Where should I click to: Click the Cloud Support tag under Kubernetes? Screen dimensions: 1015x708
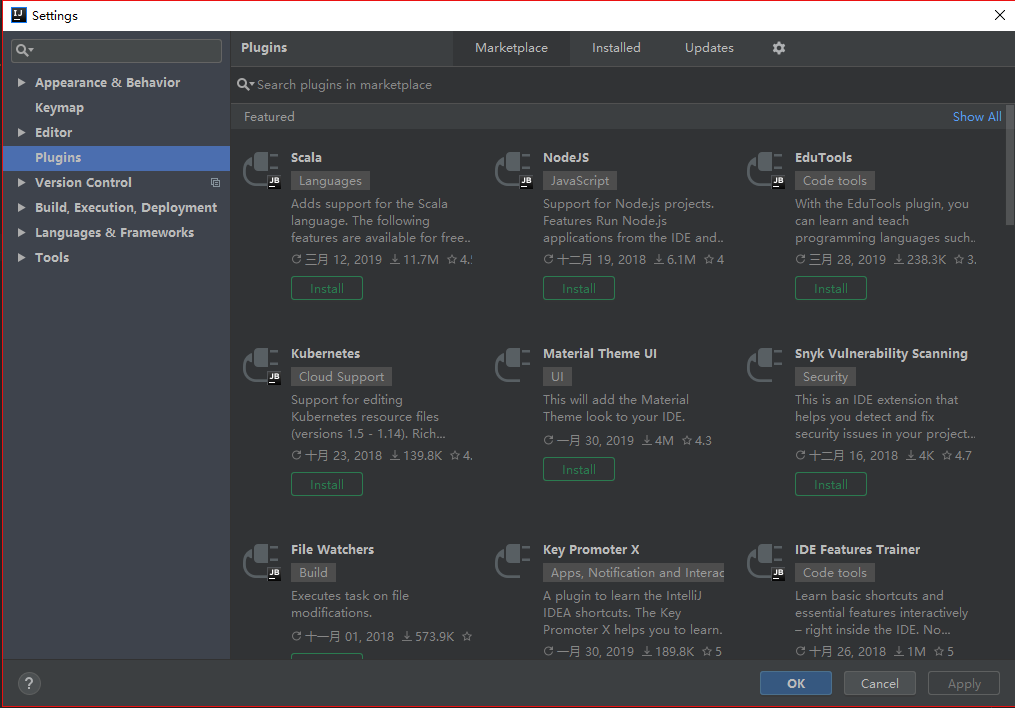341,377
